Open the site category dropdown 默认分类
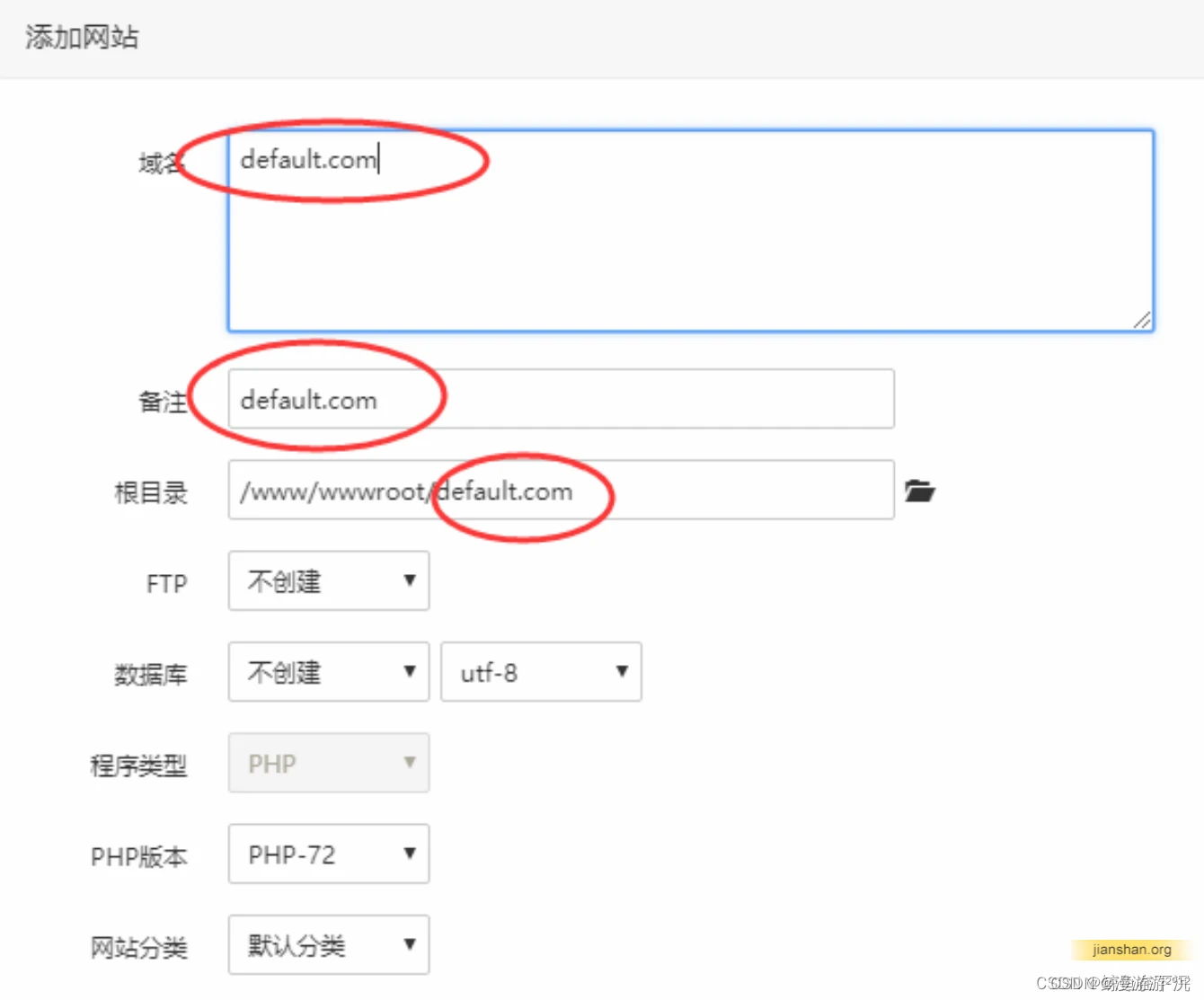 329,944
